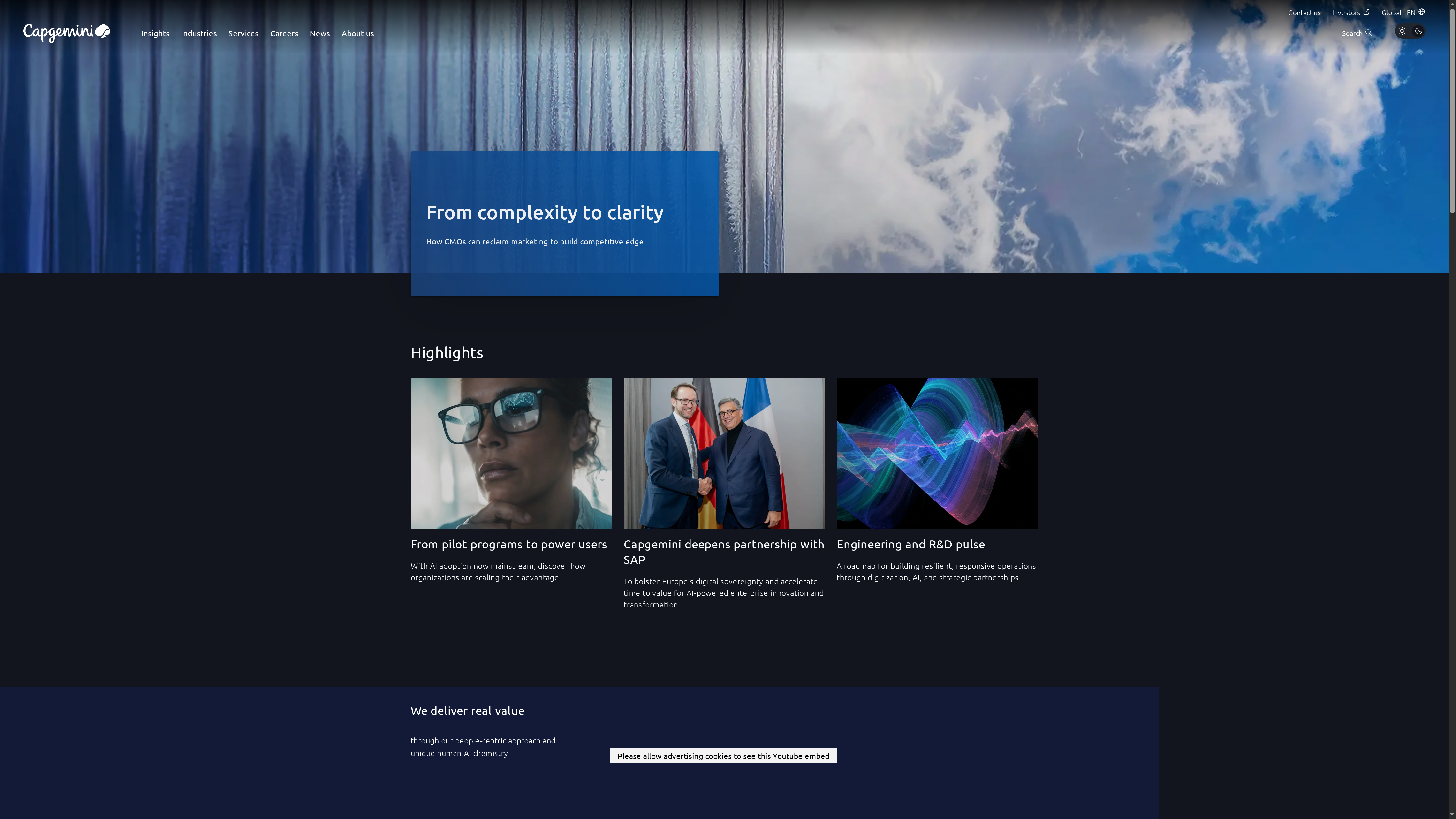Open the thumbnail of woman with glasses
The width and height of the screenshot is (1456, 819).
pyautogui.click(x=512, y=453)
